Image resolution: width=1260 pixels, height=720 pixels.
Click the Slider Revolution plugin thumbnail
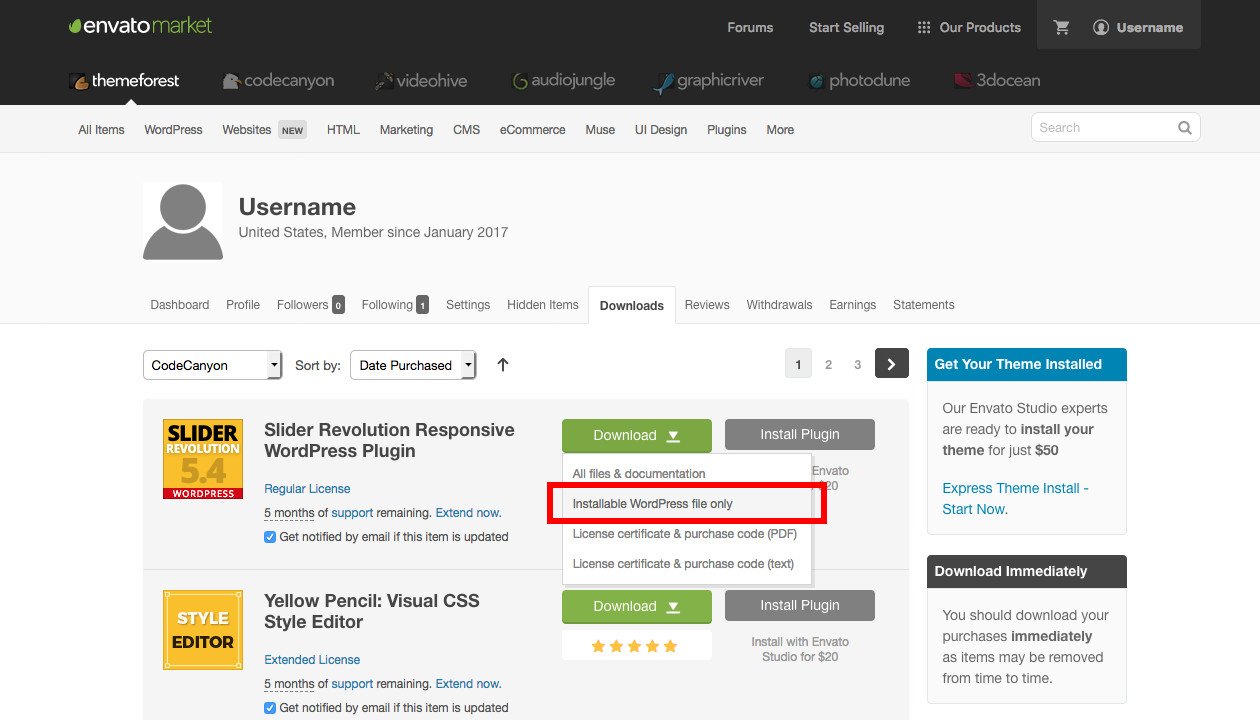[203, 459]
